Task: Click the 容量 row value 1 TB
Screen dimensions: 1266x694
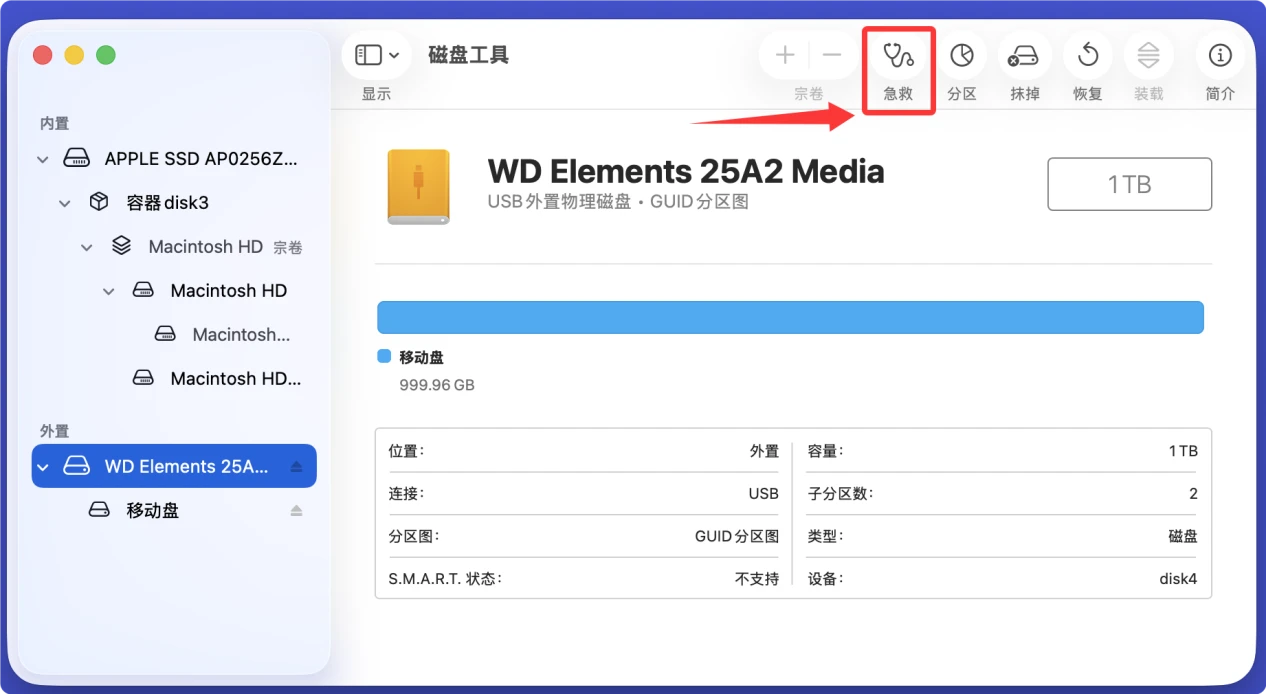Action: pos(1183,451)
